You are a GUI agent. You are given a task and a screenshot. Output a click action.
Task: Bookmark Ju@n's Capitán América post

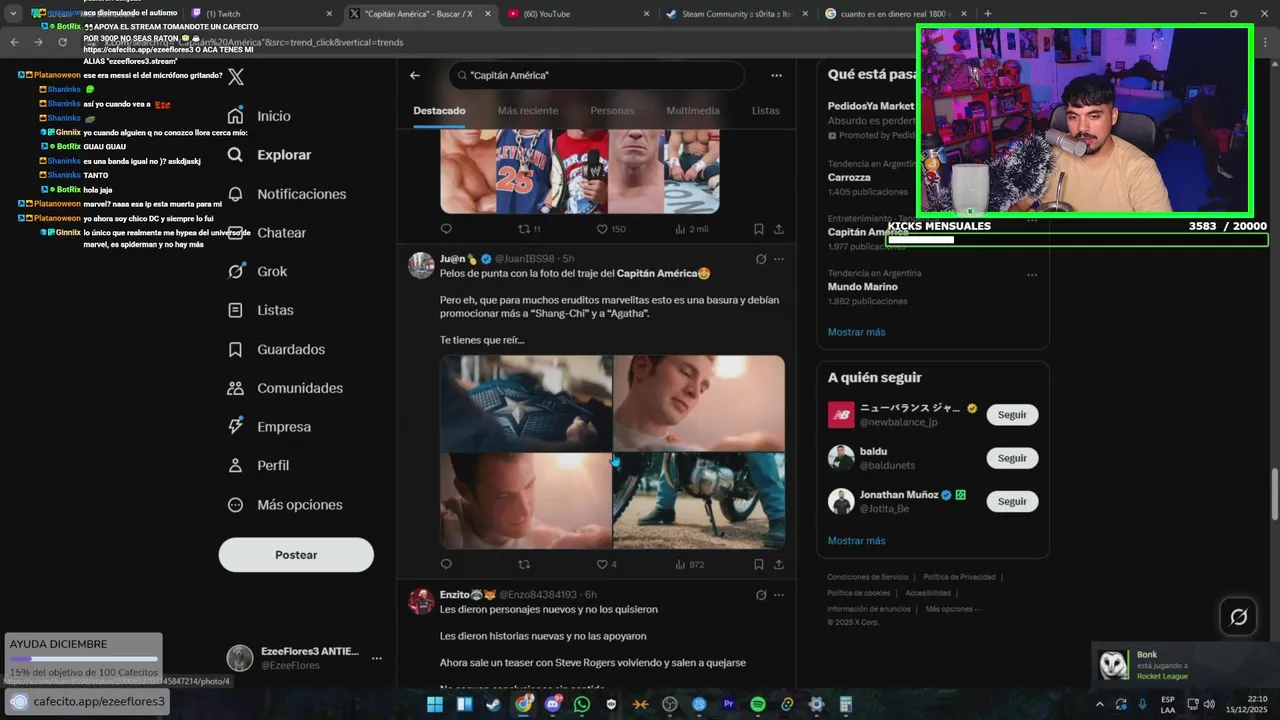(x=759, y=564)
